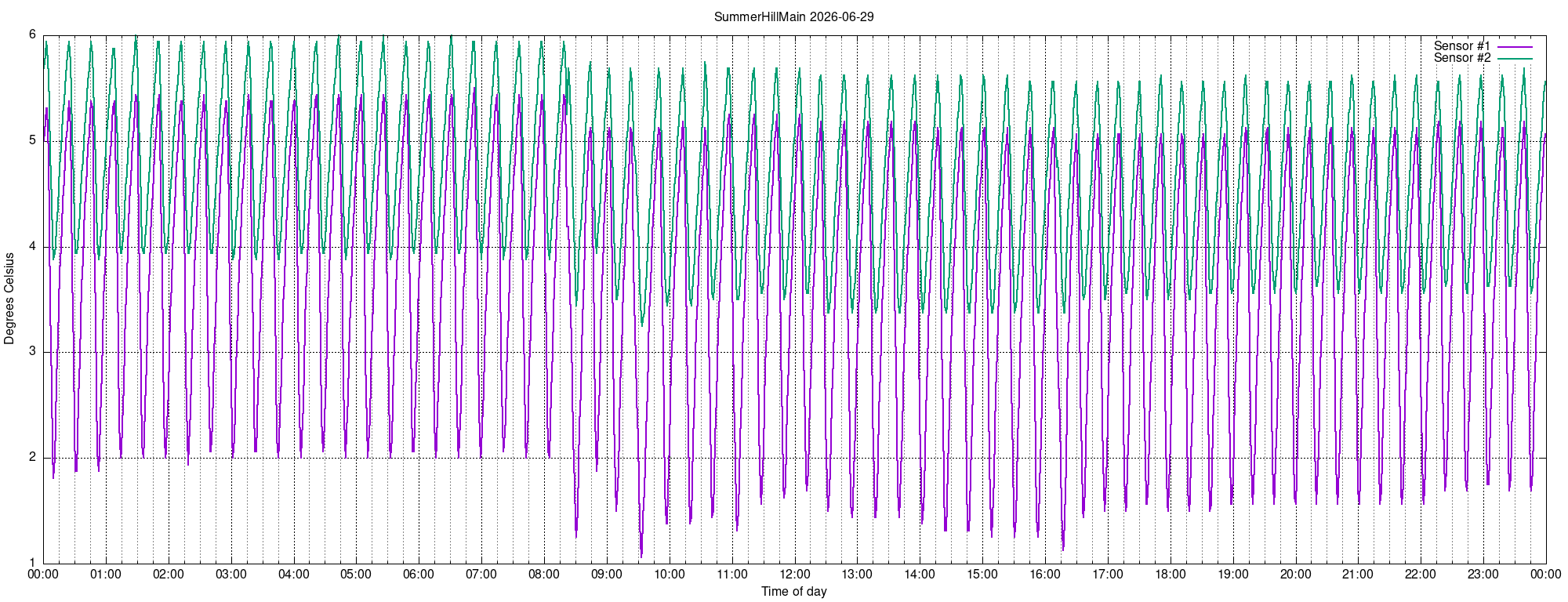Image resolution: width=1568 pixels, height=602 pixels.
Task: Click the SummerHillMain 2026-06-29 chart title
Action: (x=793, y=16)
